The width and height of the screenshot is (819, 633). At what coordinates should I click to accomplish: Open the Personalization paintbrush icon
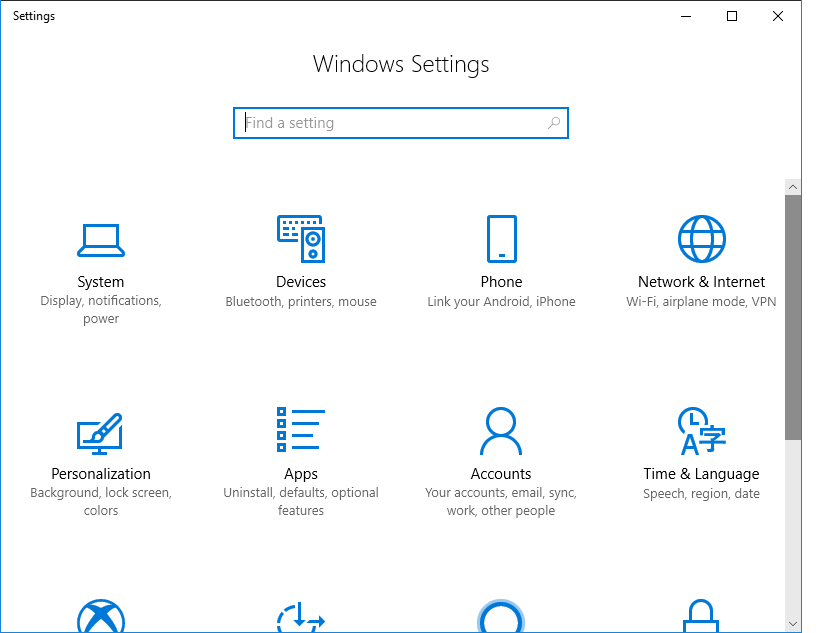100,433
